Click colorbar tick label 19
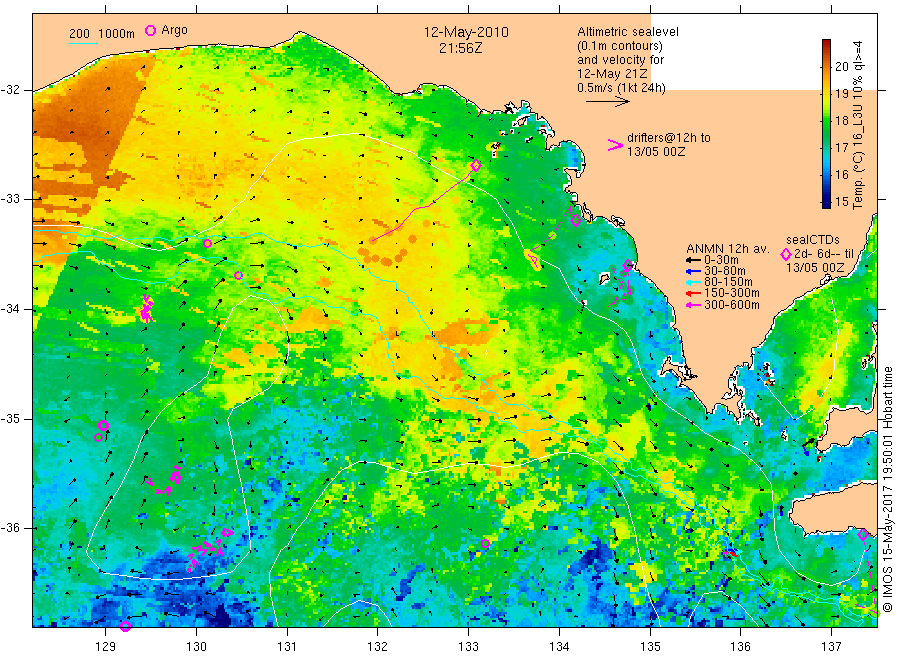Image resolution: width=900 pixels, height=660 pixels. click(841, 94)
